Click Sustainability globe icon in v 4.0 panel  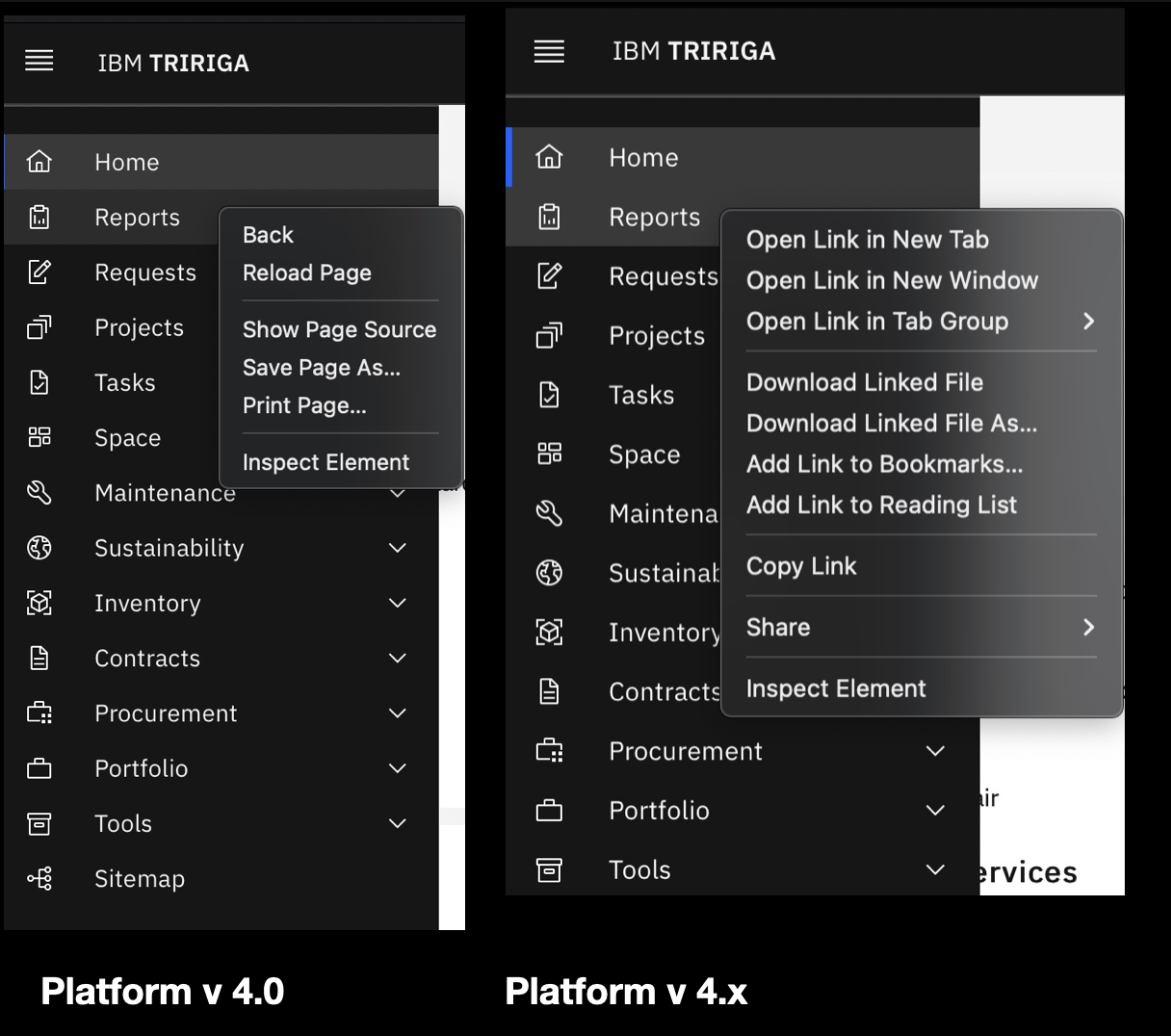pos(39,548)
